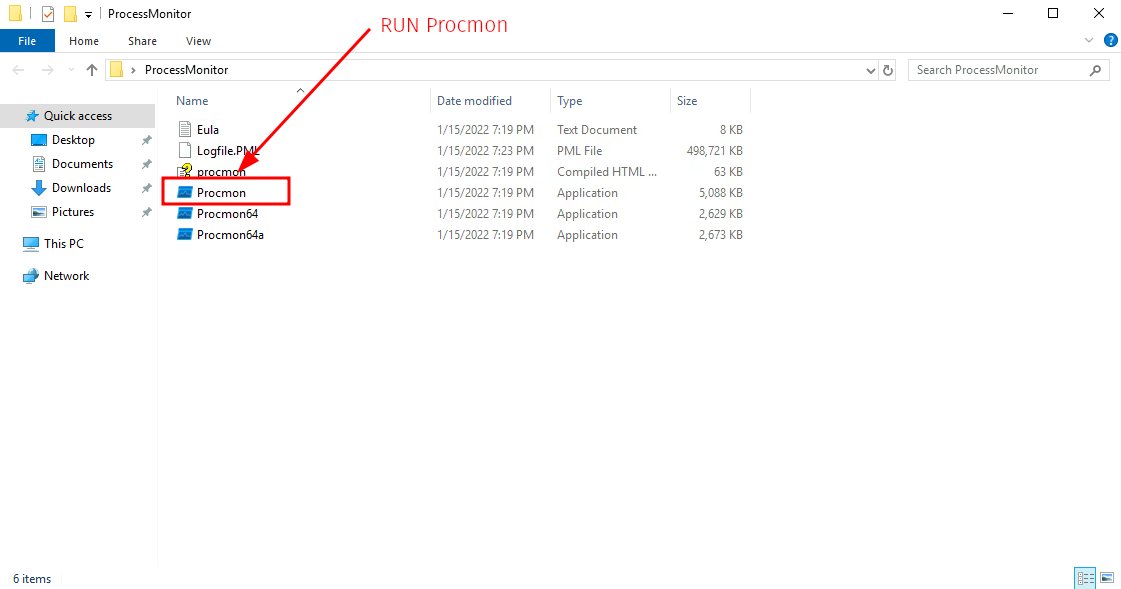Click the Procmon application icon
The width and height of the screenshot is (1121, 589).
click(184, 193)
